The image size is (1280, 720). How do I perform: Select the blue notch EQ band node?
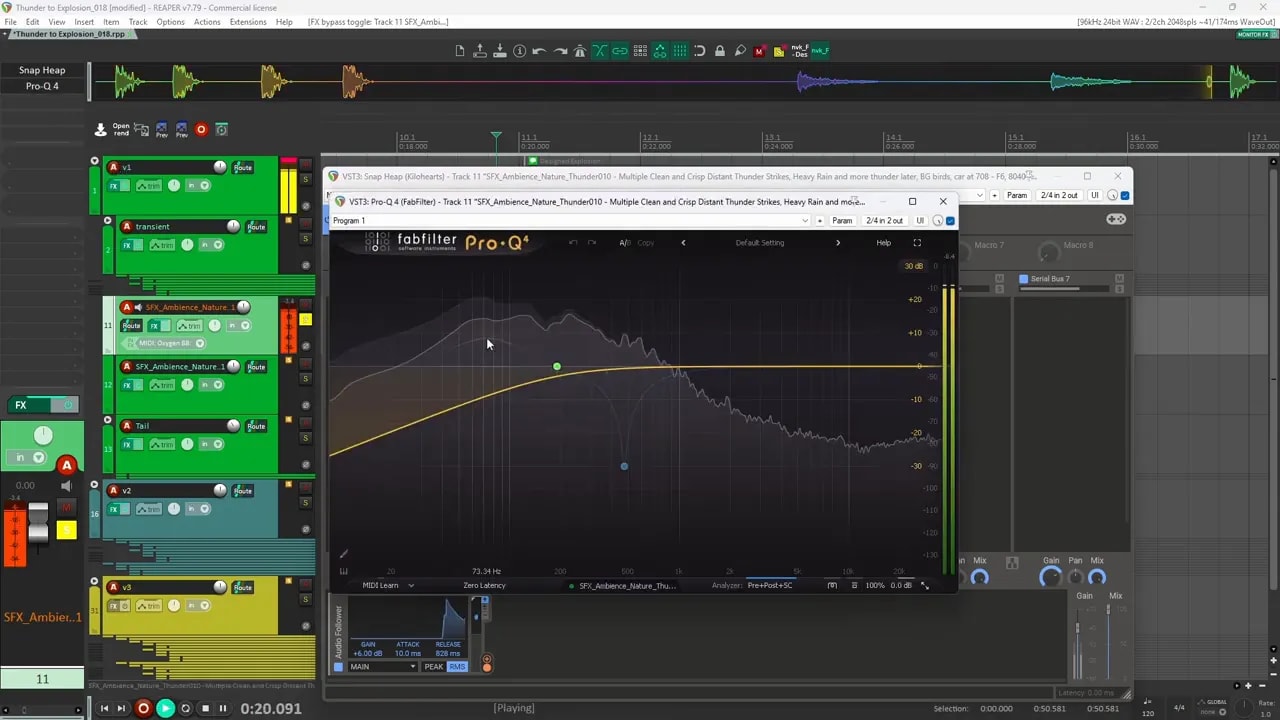click(x=624, y=466)
